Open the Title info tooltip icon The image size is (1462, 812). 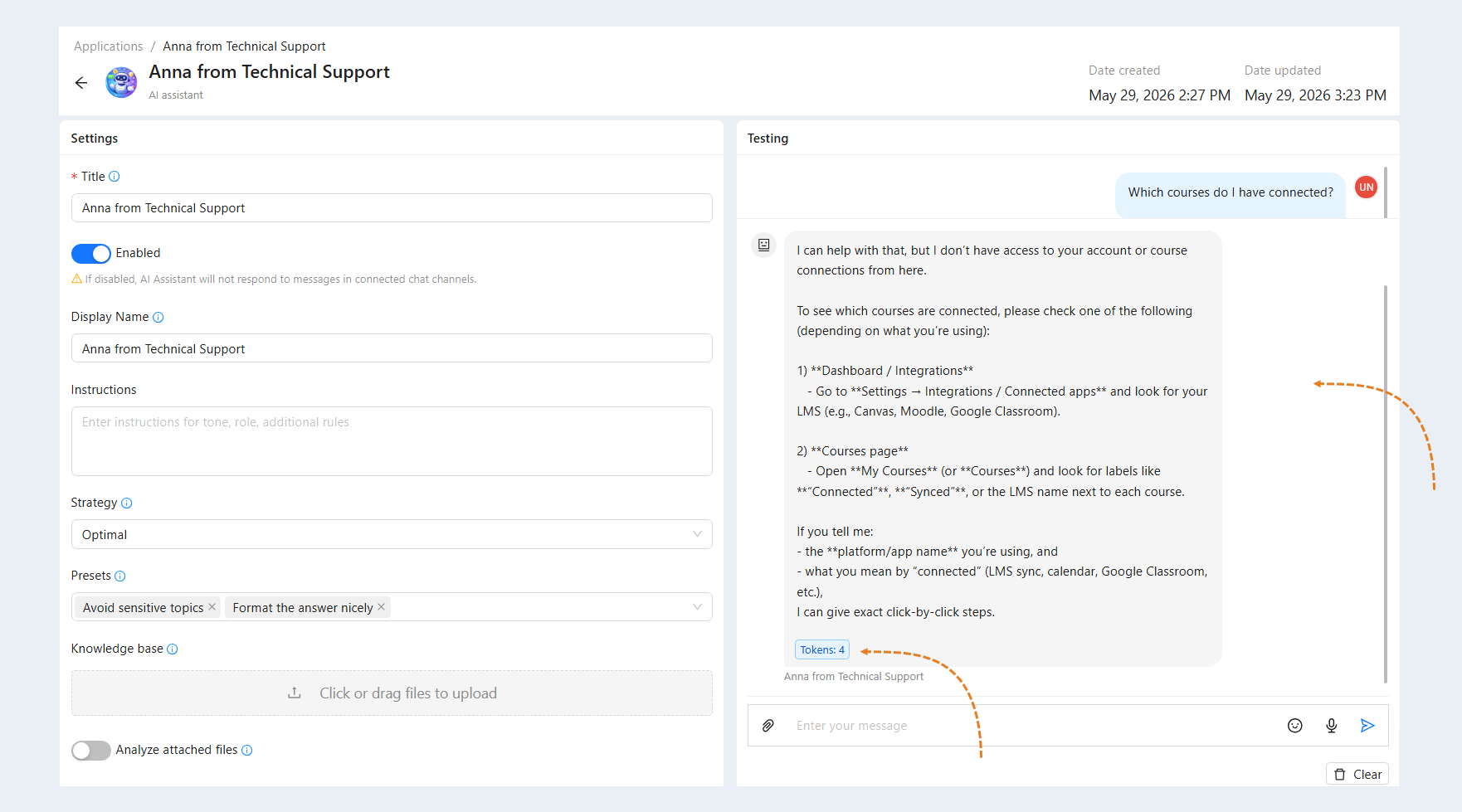(115, 177)
